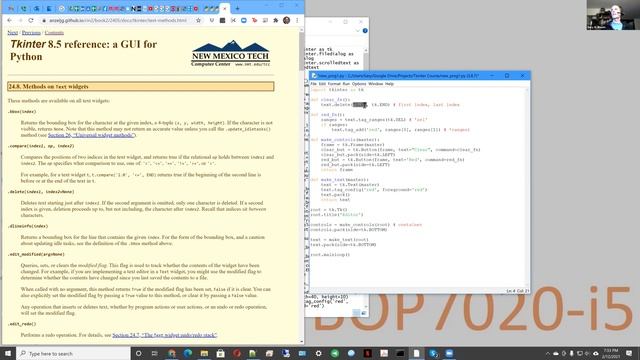640x360 pixels.
Task: Open the Universal widget methods link
Action: [x=91, y=135]
